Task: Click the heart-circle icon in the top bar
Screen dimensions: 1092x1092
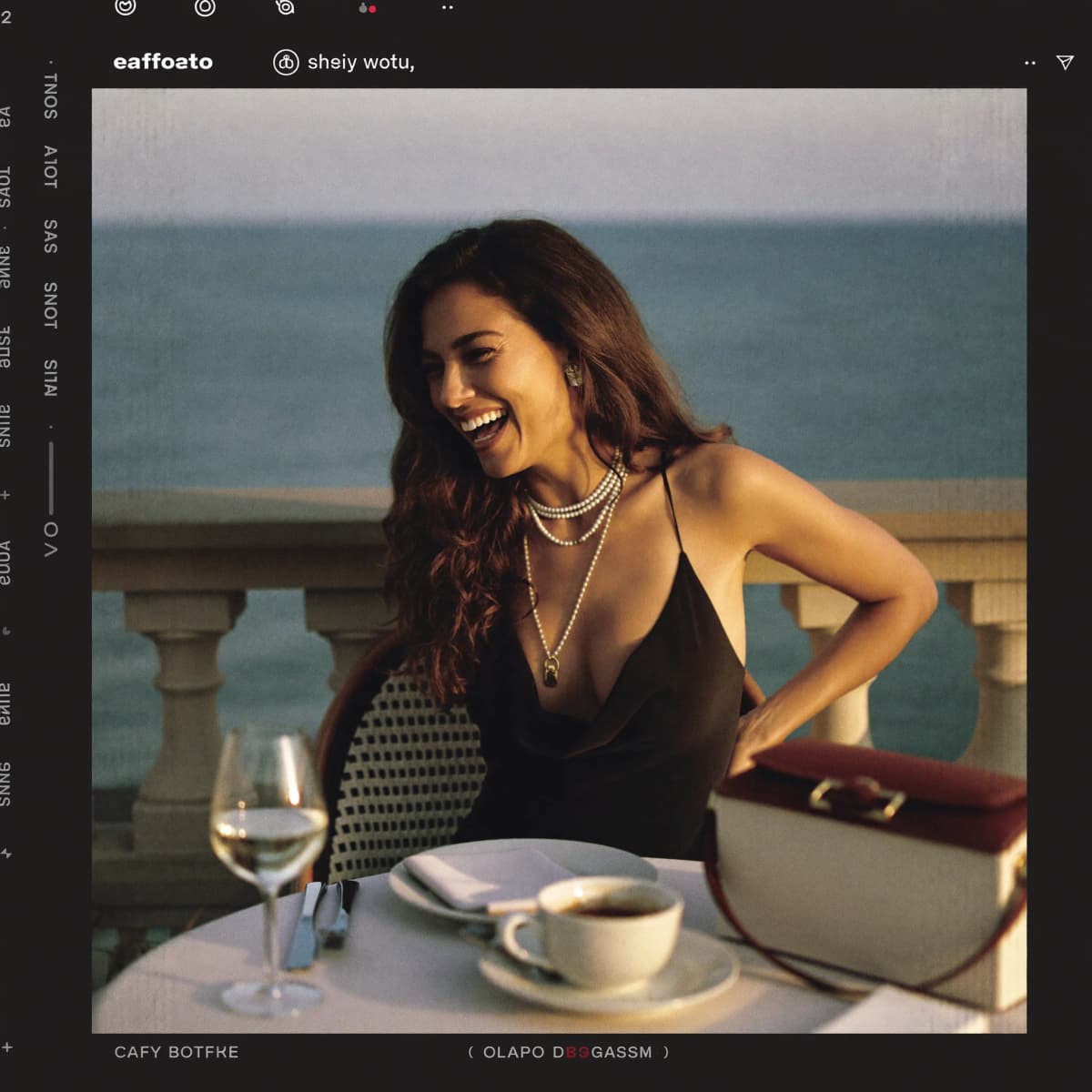Action: point(126,7)
